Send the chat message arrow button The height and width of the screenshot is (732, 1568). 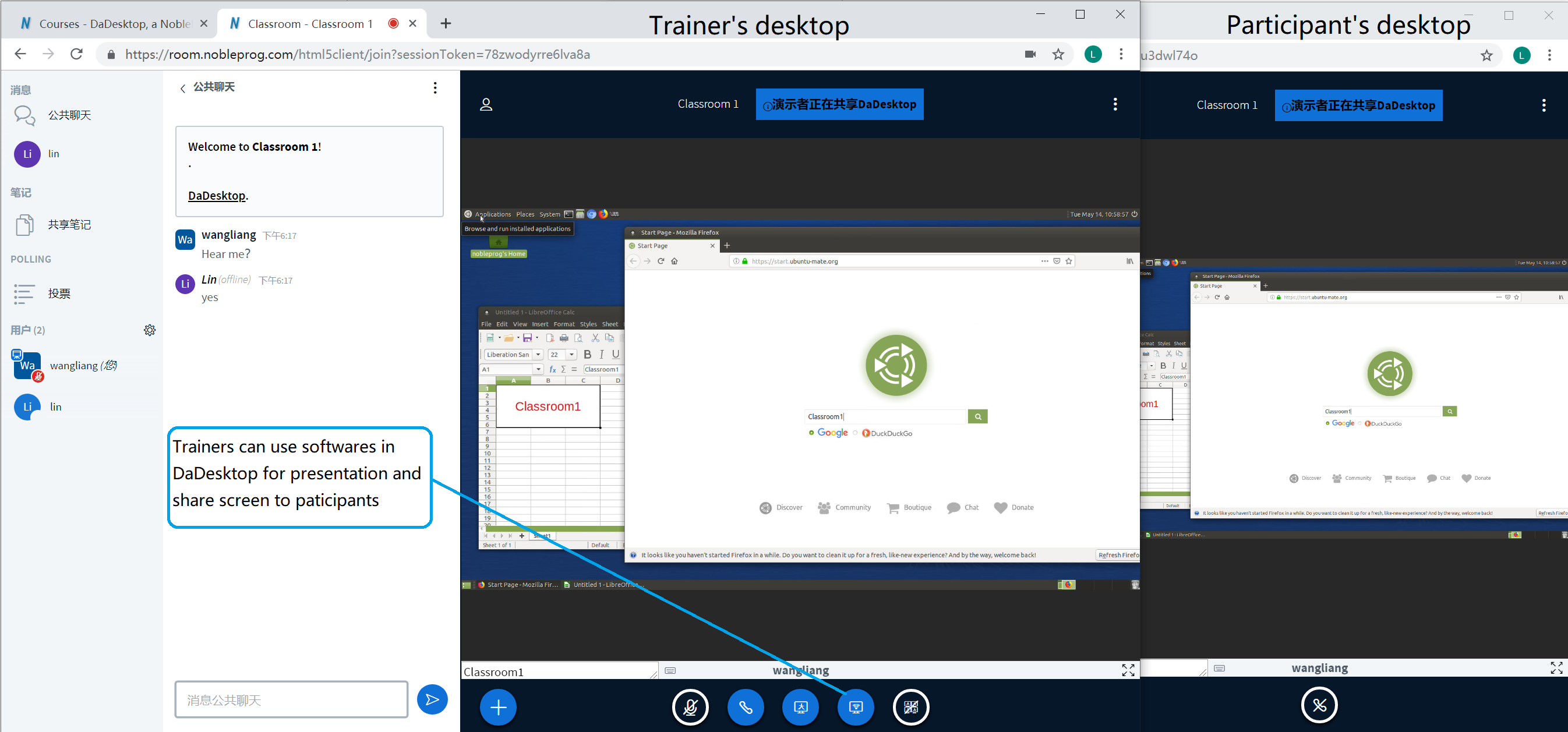432,700
